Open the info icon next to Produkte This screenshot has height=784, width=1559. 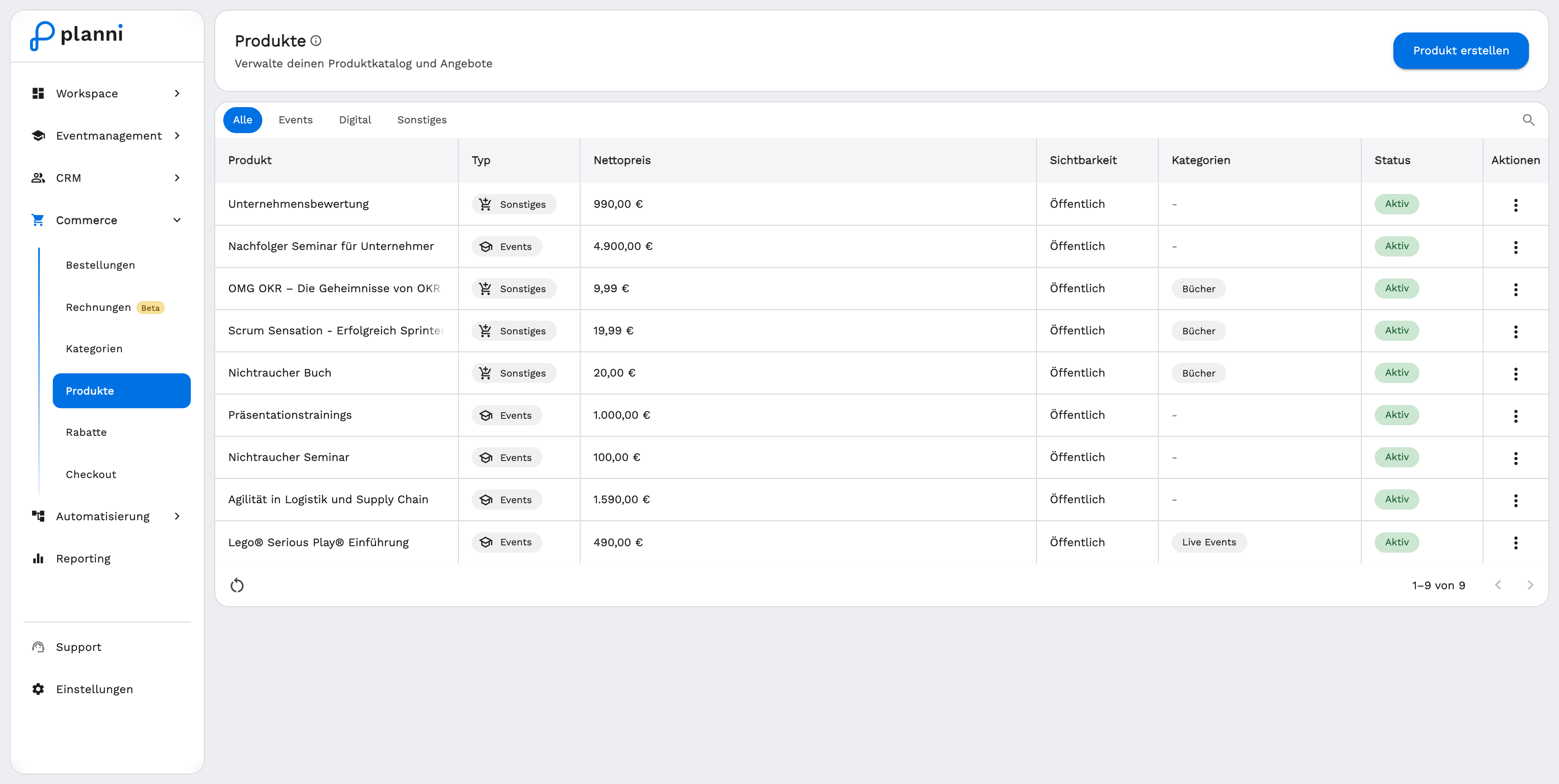pos(316,41)
